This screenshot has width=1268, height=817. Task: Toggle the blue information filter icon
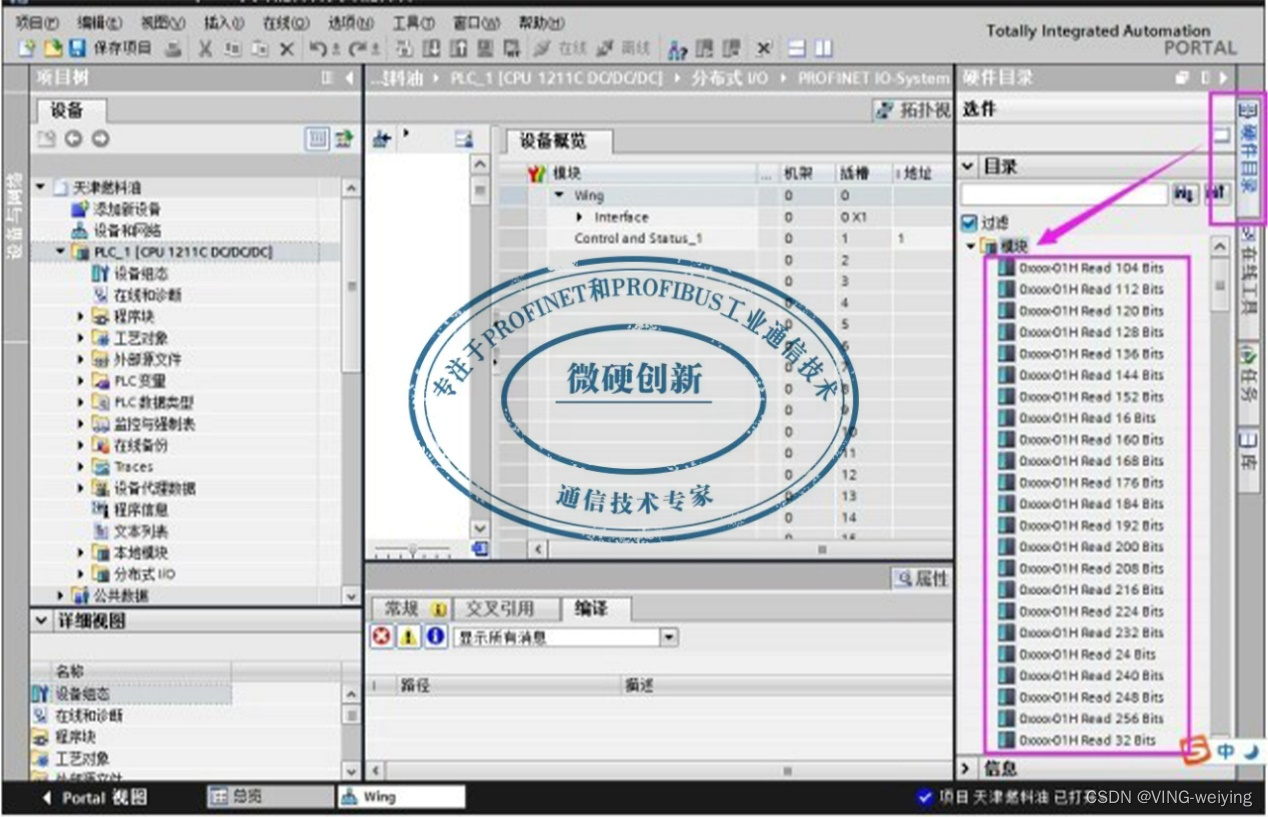click(435, 637)
